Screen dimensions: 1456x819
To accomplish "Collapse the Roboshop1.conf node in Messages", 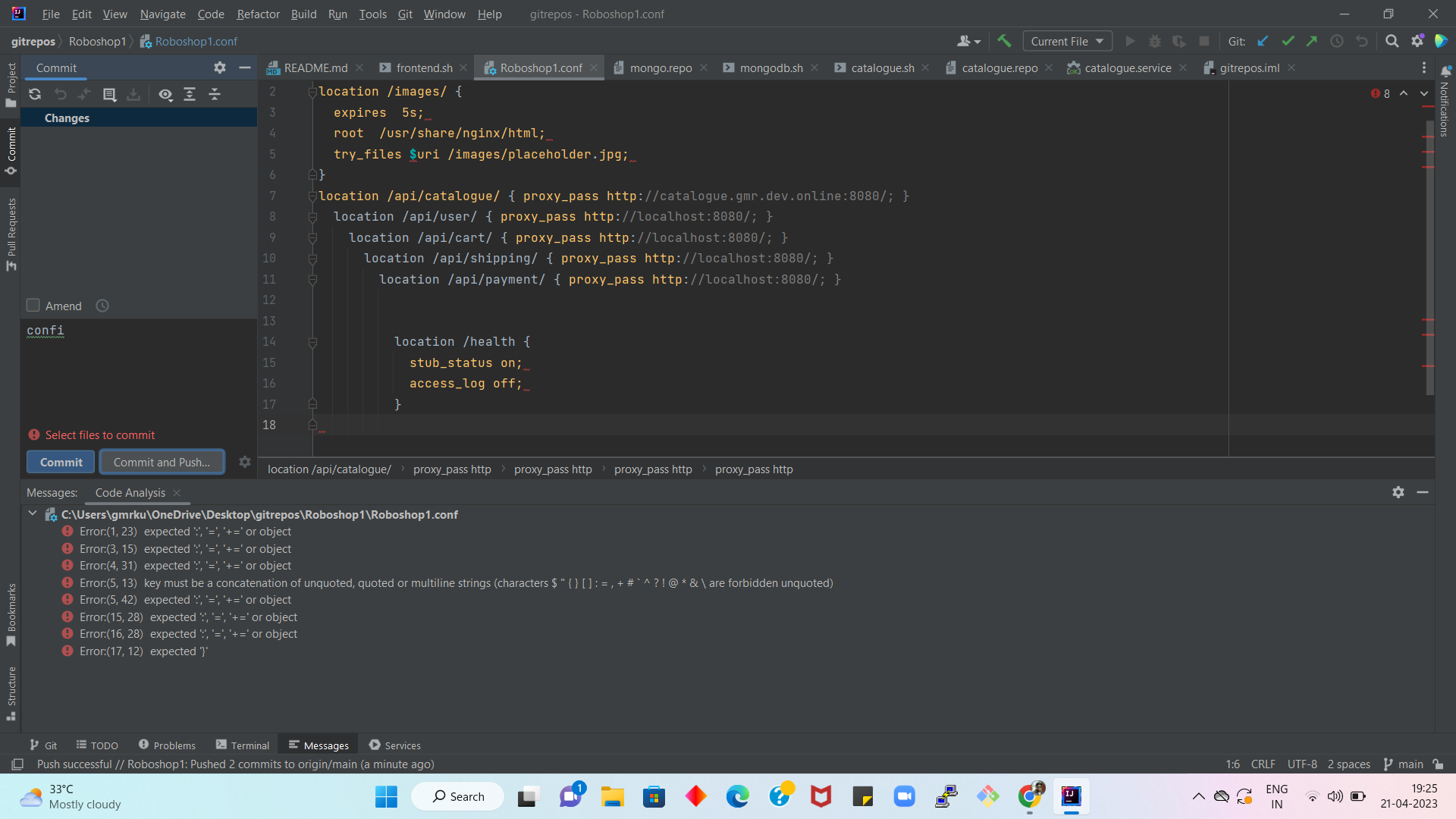I will click(x=33, y=513).
